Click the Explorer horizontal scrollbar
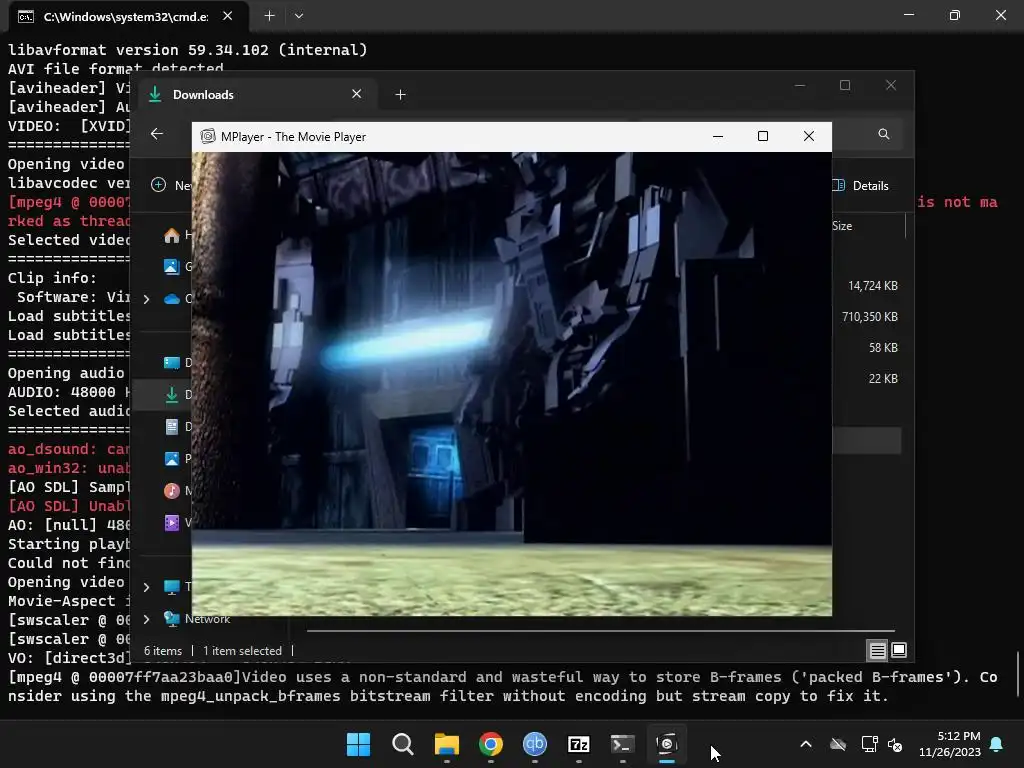1024x768 pixels. tap(600, 632)
